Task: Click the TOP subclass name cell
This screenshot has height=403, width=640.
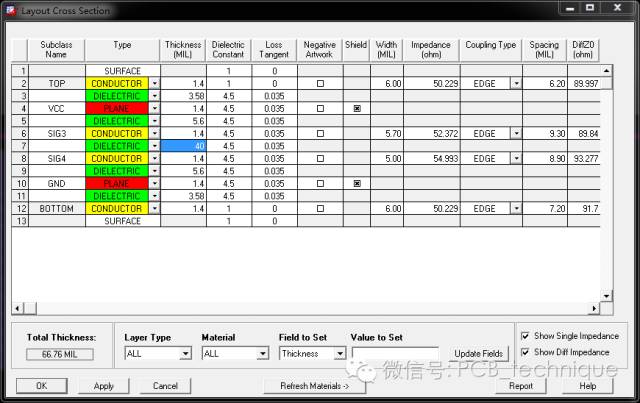Action: [57, 84]
